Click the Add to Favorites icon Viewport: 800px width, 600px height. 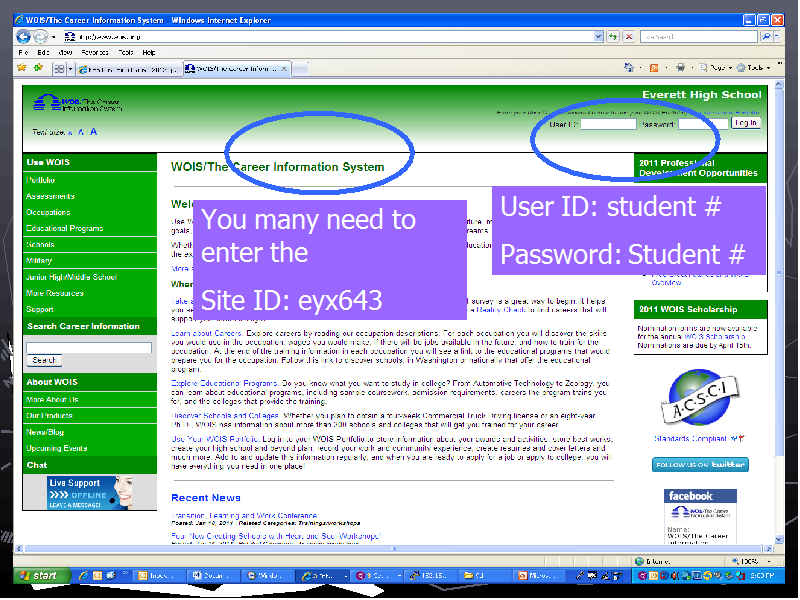coord(38,68)
